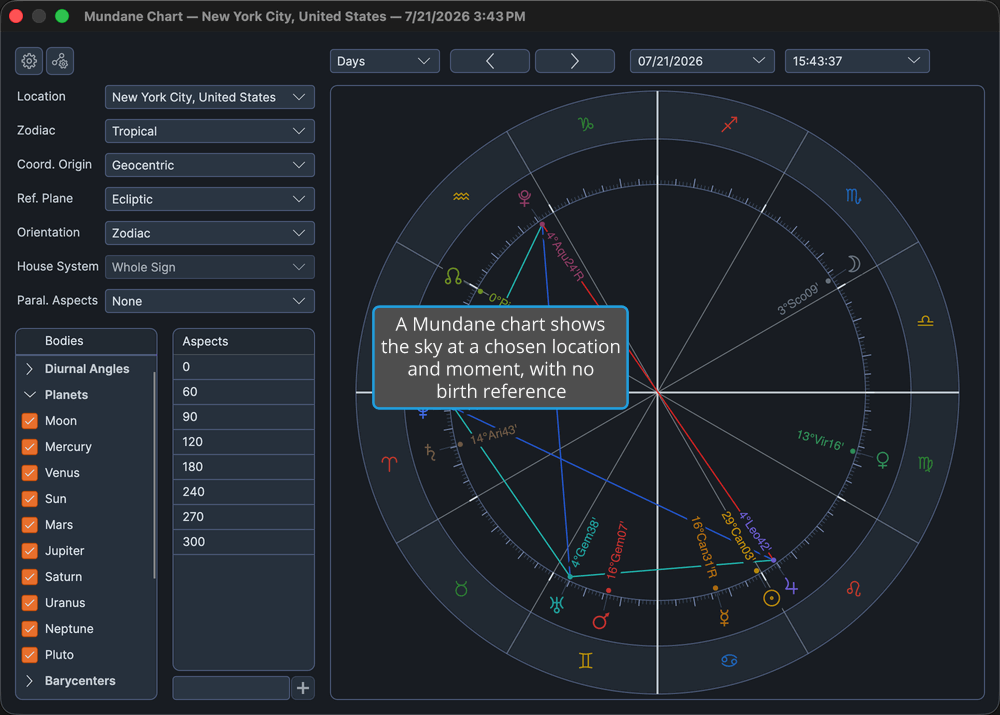Click the Taurus sign symbol
This screenshot has width=1000, height=715.
point(461,589)
